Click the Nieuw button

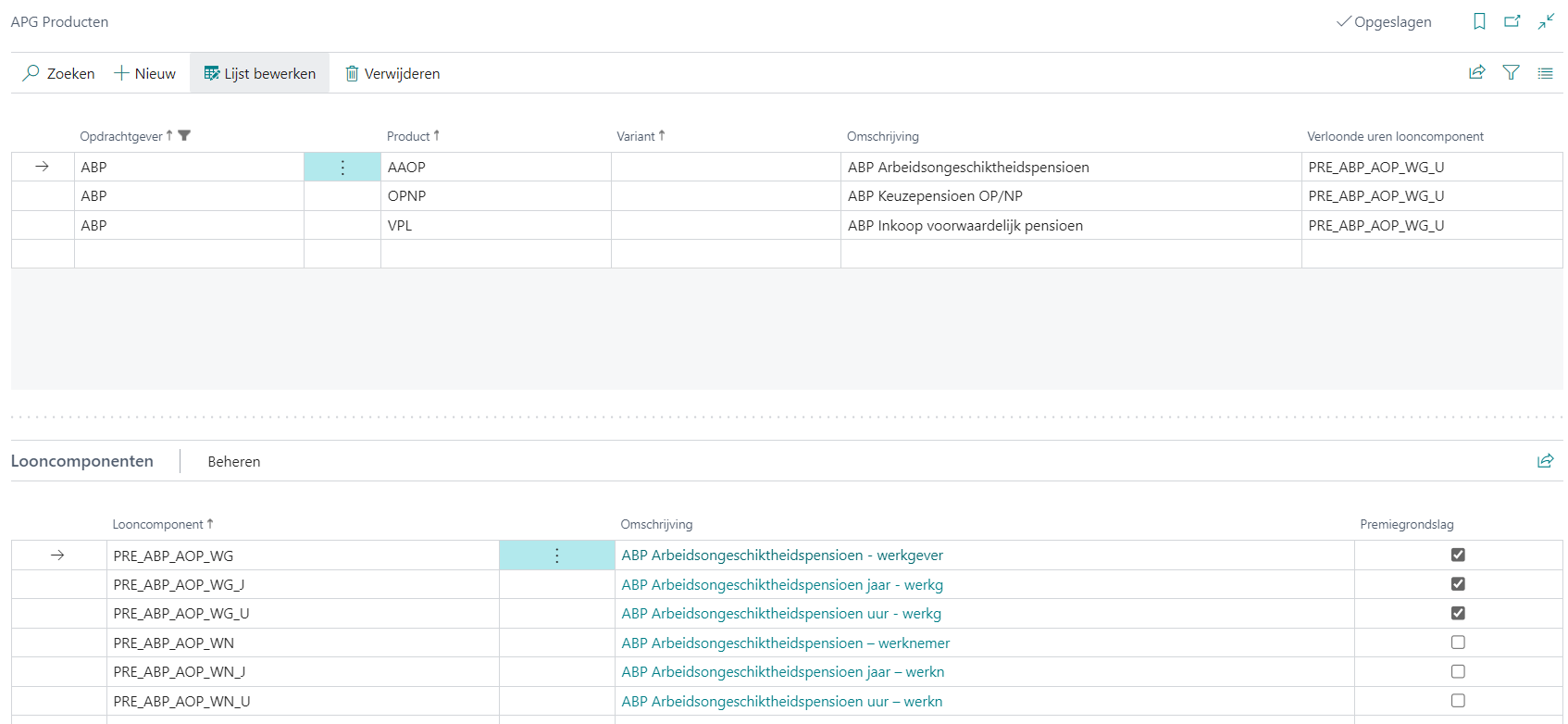145,74
